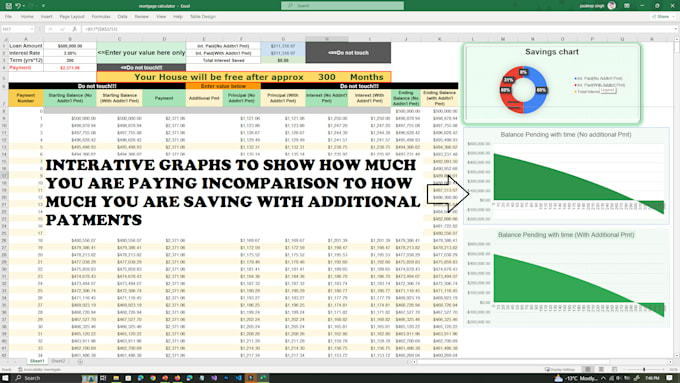The height and width of the screenshot is (383, 680).
Task: Click the zoom slider in status bar
Action: [x=644, y=369]
